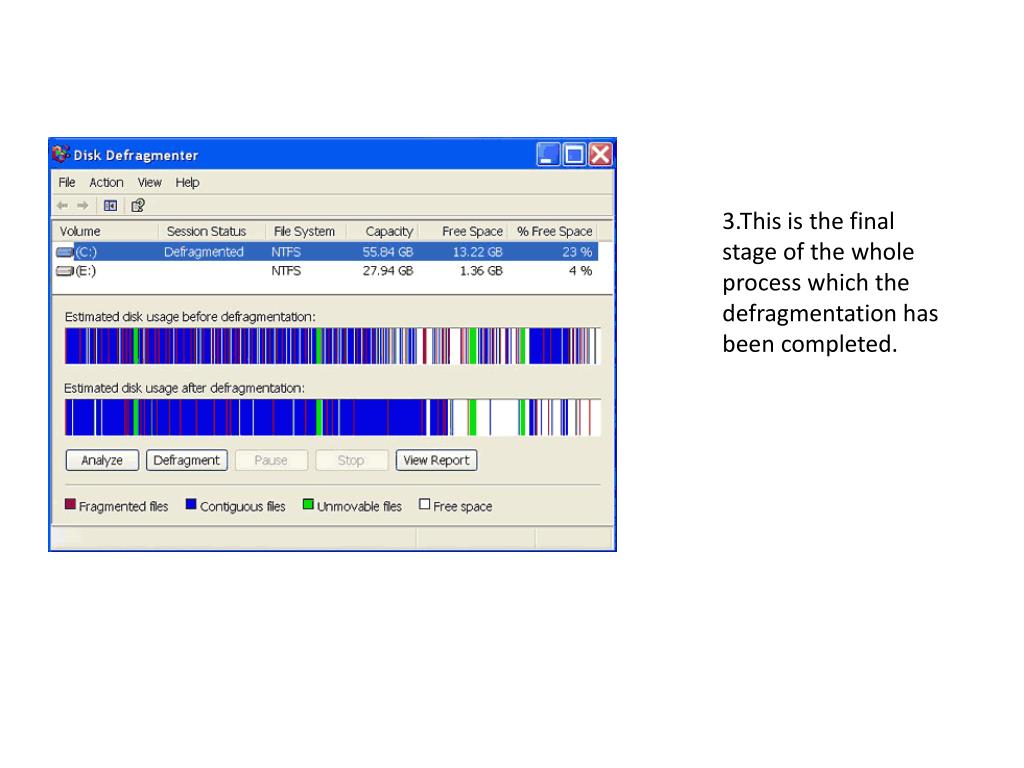The height and width of the screenshot is (768, 1024).
Task: Click the File System column header
Action: point(306,231)
